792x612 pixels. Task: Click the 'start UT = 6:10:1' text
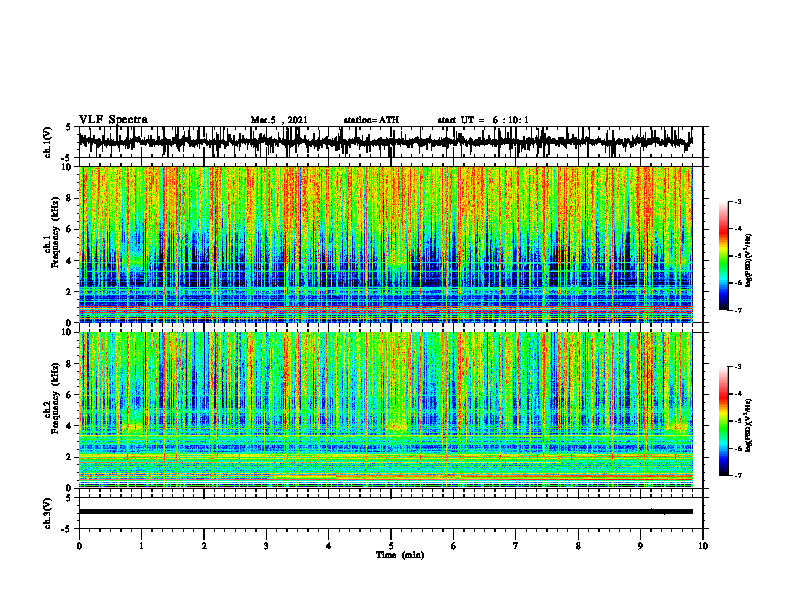(x=483, y=120)
